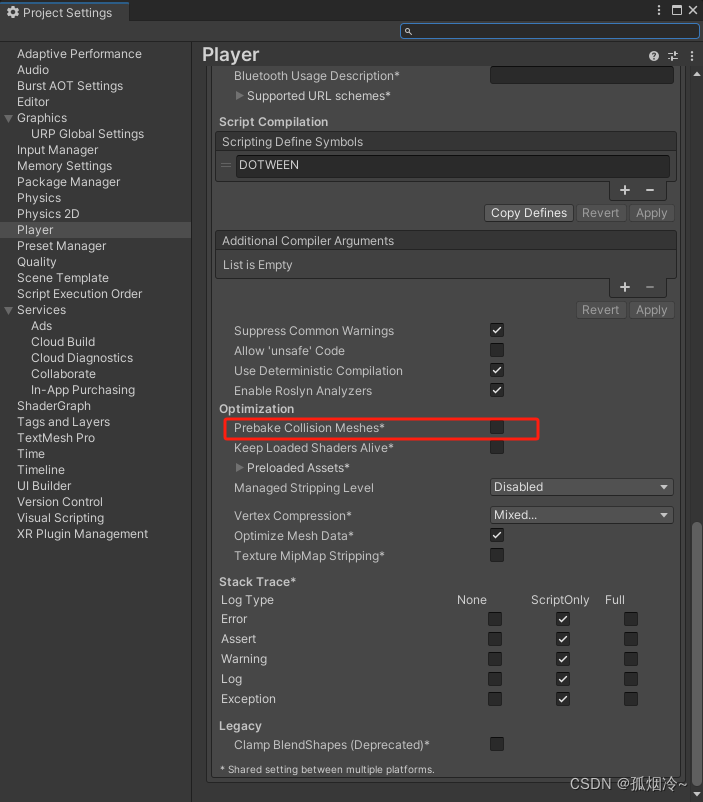Viewport: 703px width, 802px height.
Task: Enable Texture MipMap Stripping
Action: [497, 555]
